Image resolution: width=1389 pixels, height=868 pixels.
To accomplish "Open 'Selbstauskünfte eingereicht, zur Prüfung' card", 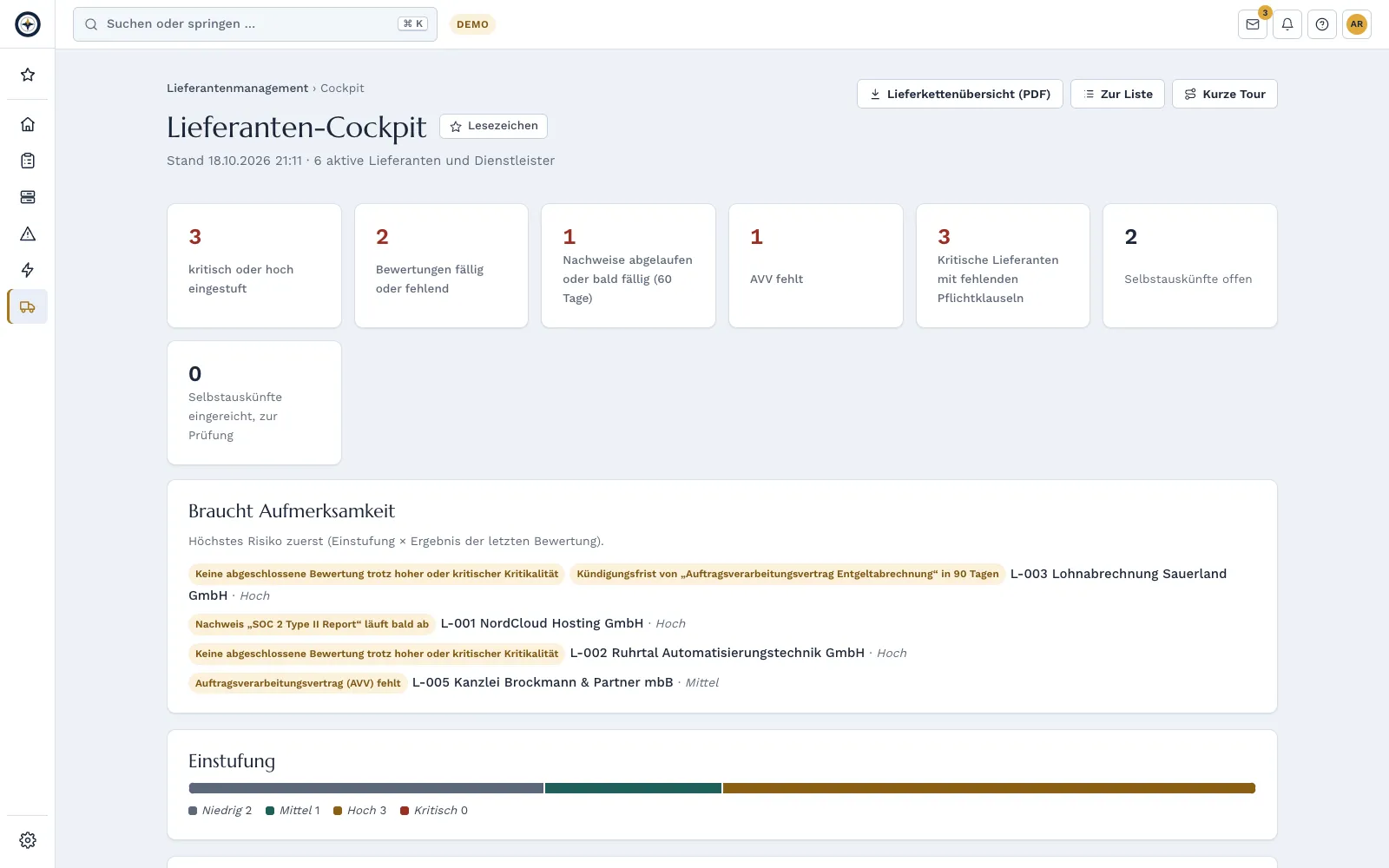I will [254, 403].
